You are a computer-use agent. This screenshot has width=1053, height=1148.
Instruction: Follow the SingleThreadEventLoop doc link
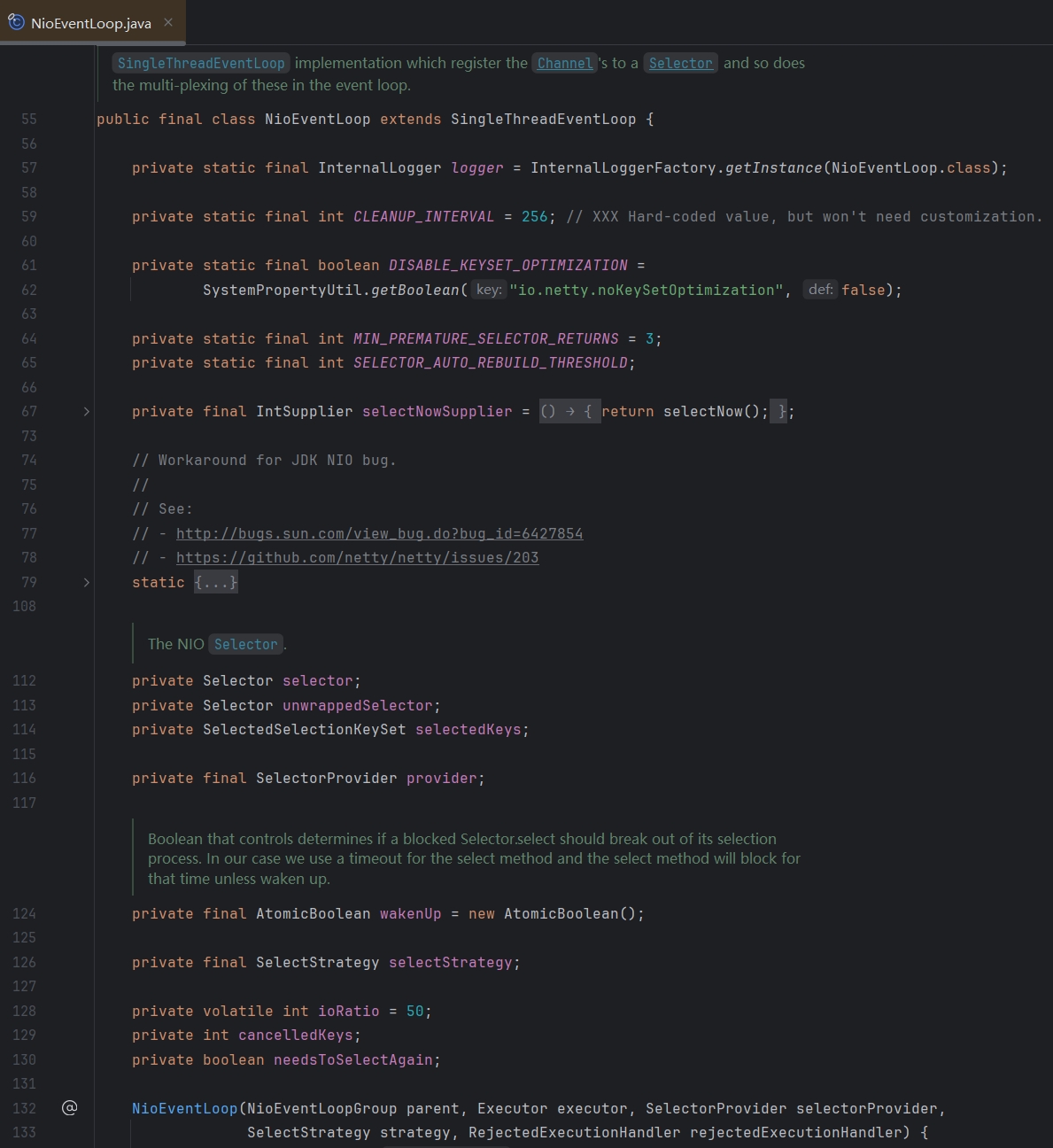(201, 63)
